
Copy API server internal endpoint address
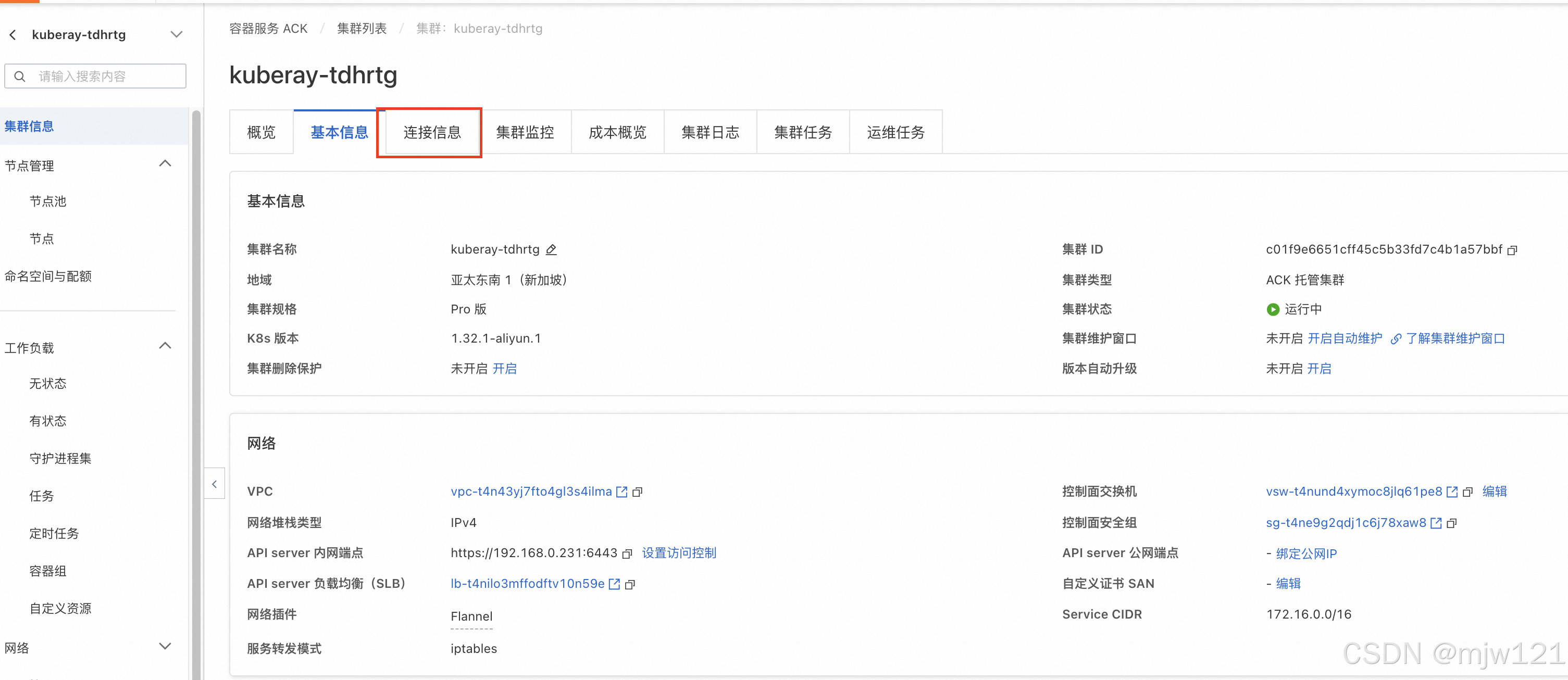click(627, 553)
